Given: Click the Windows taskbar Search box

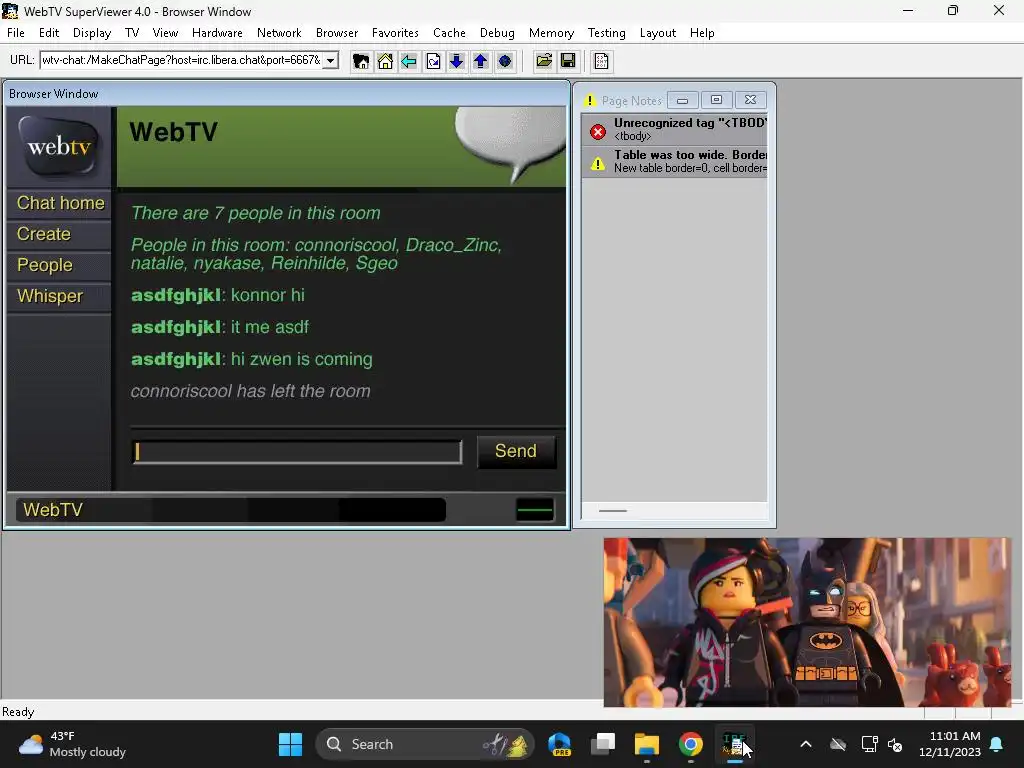Looking at the screenshot, I should pos(424,744).
